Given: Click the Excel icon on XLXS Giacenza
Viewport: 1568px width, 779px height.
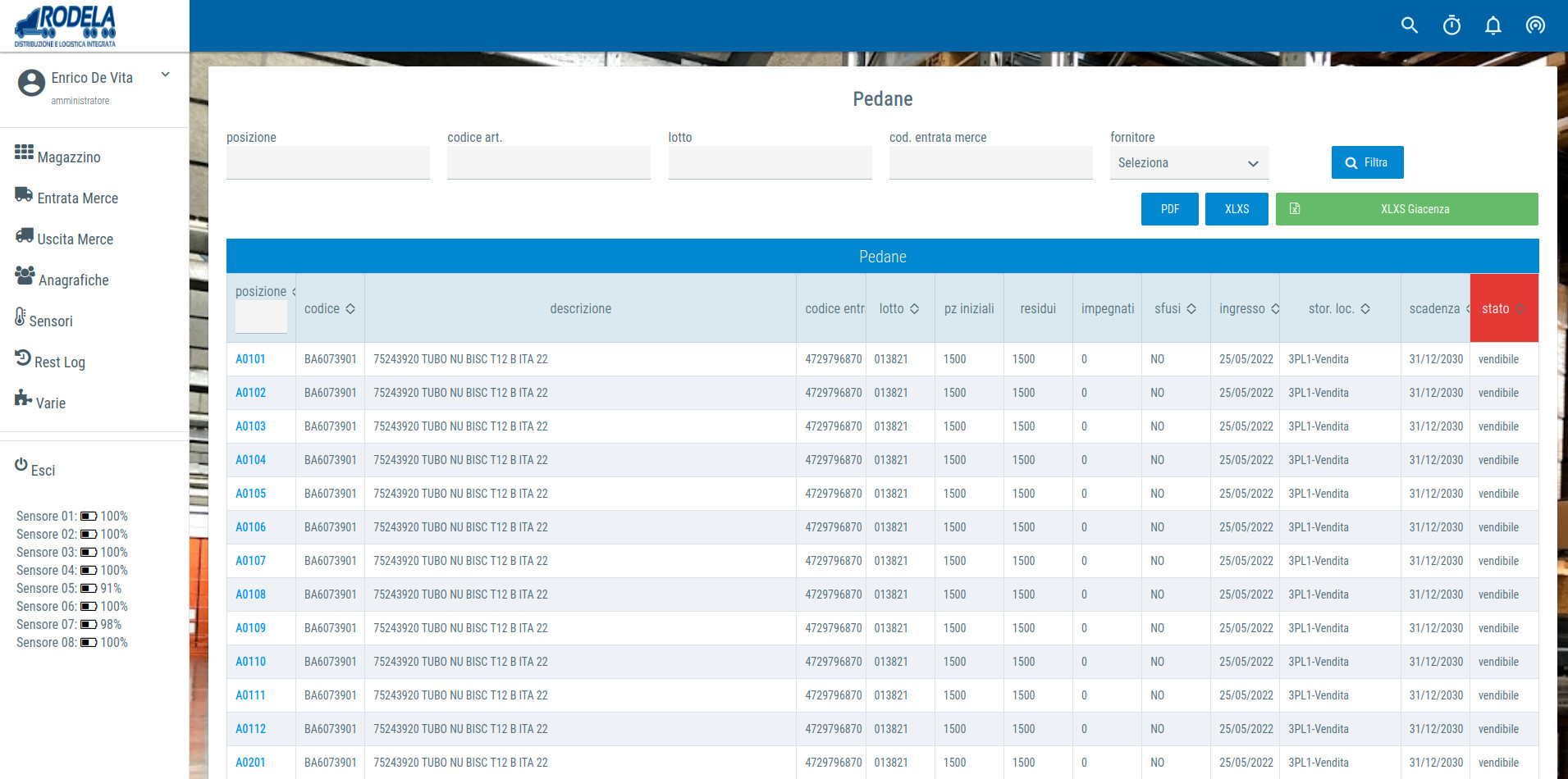Looking at the screenshot, I should click(x=1295, y=209).
